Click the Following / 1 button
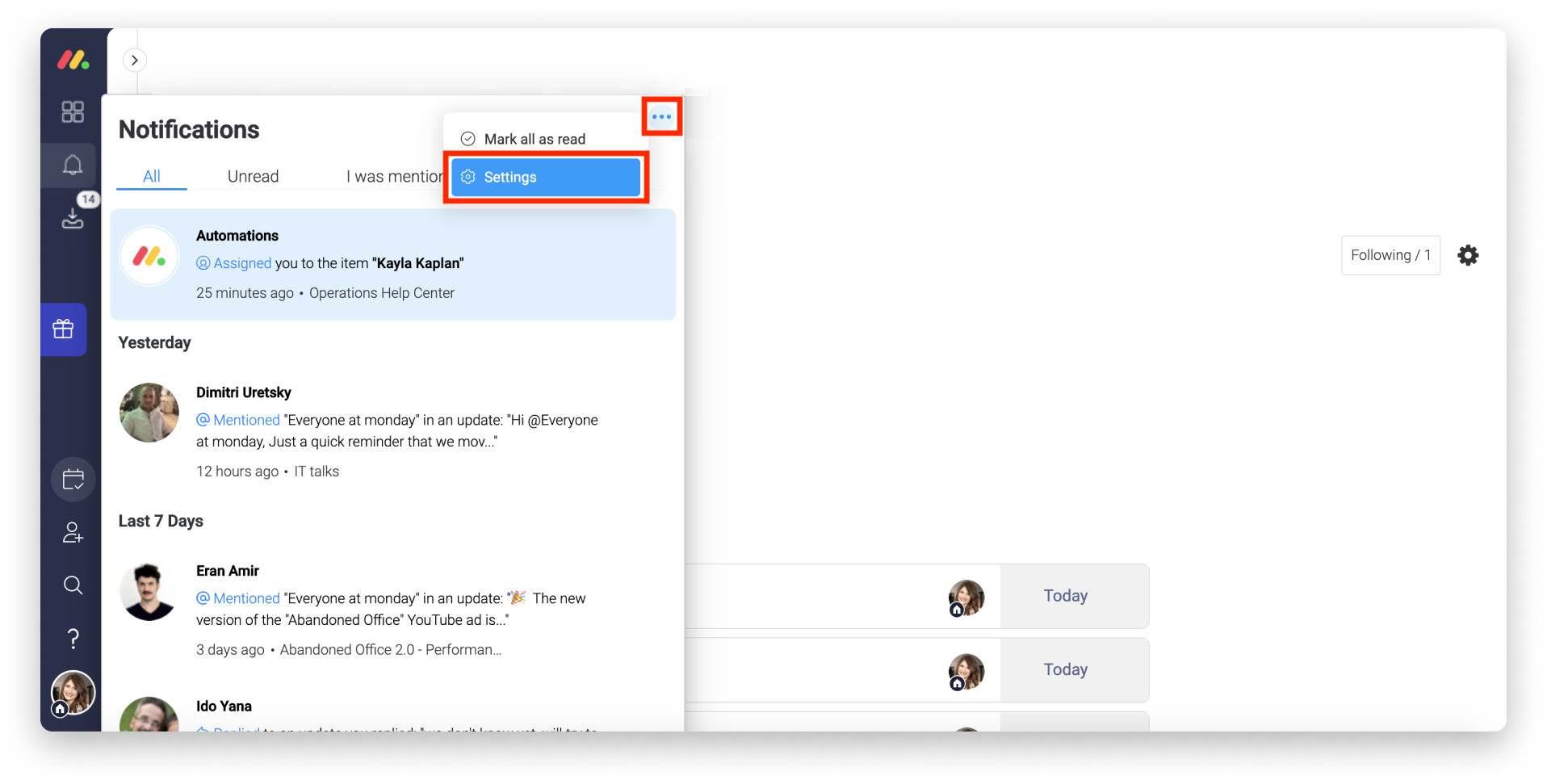The width and height of the screenshot is (1547, 784). (1390, 254)
